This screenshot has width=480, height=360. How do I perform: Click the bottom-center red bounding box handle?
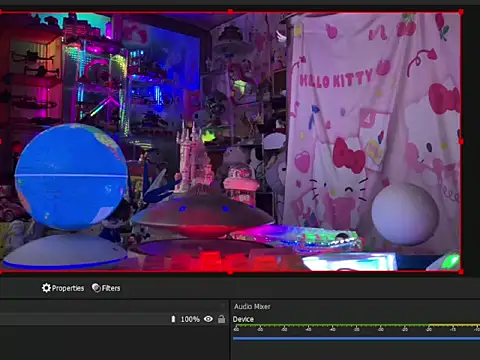pyautogui.click(x=230, y=272)
